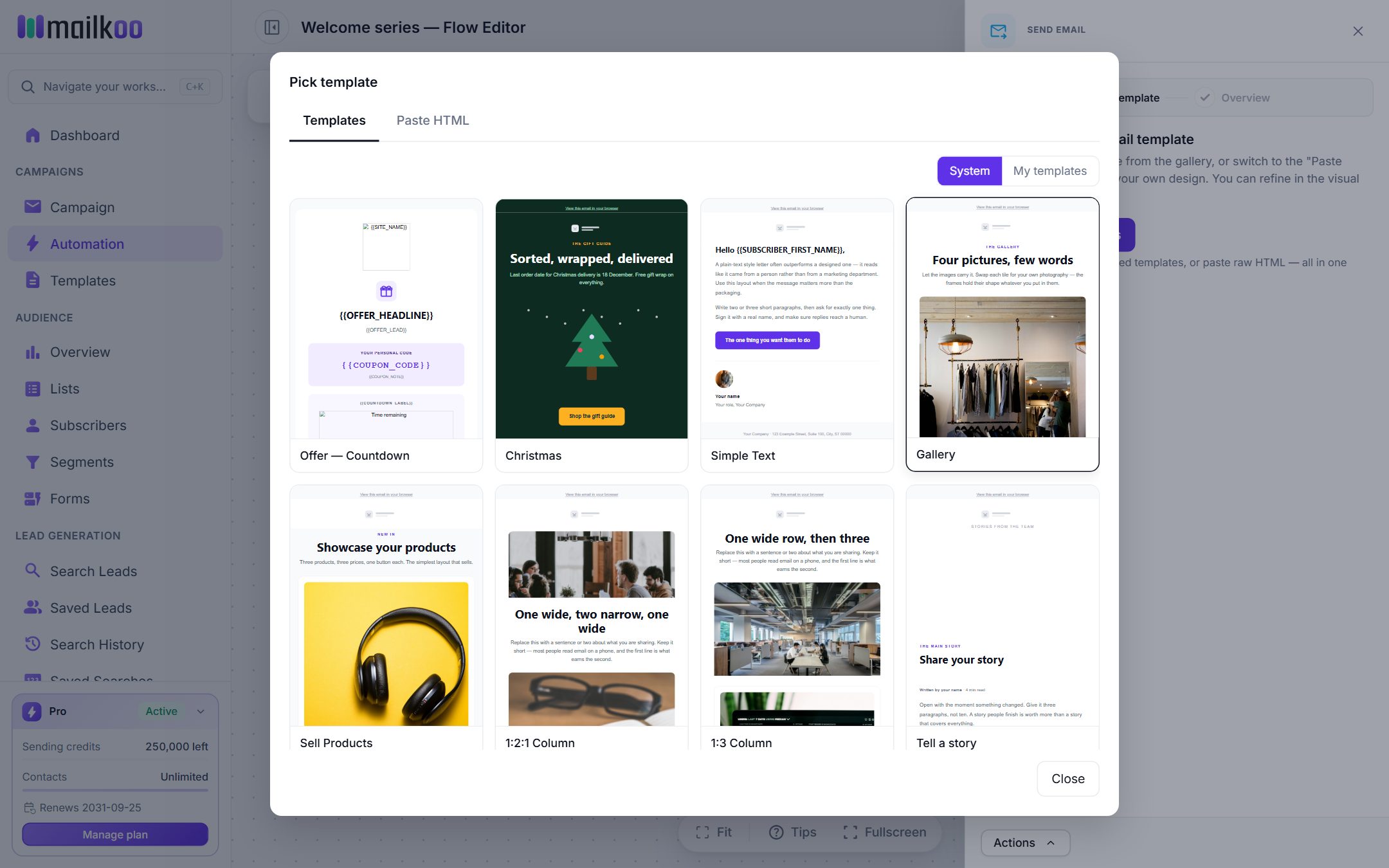The height and width of the screenshot is (868, 1389).
Task: Select the System templates toggle
Action: [x=969, y=170]
